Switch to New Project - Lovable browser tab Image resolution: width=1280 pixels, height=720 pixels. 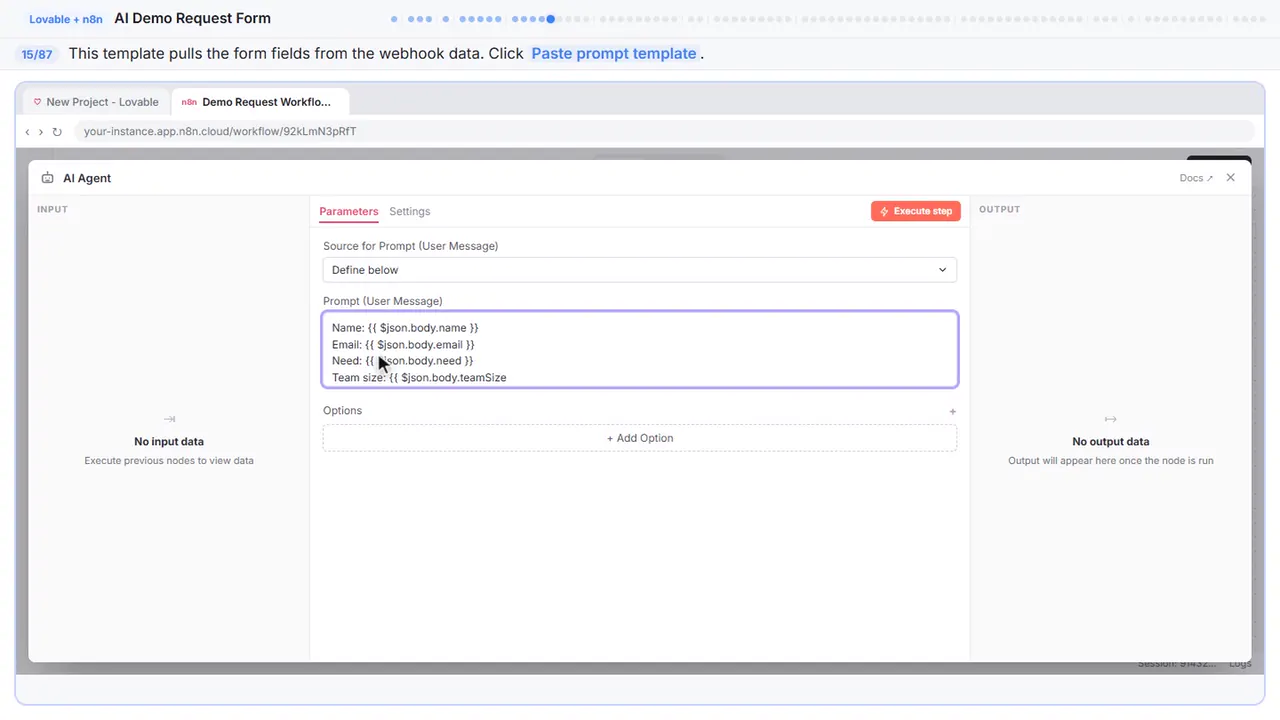coord(96,102)
